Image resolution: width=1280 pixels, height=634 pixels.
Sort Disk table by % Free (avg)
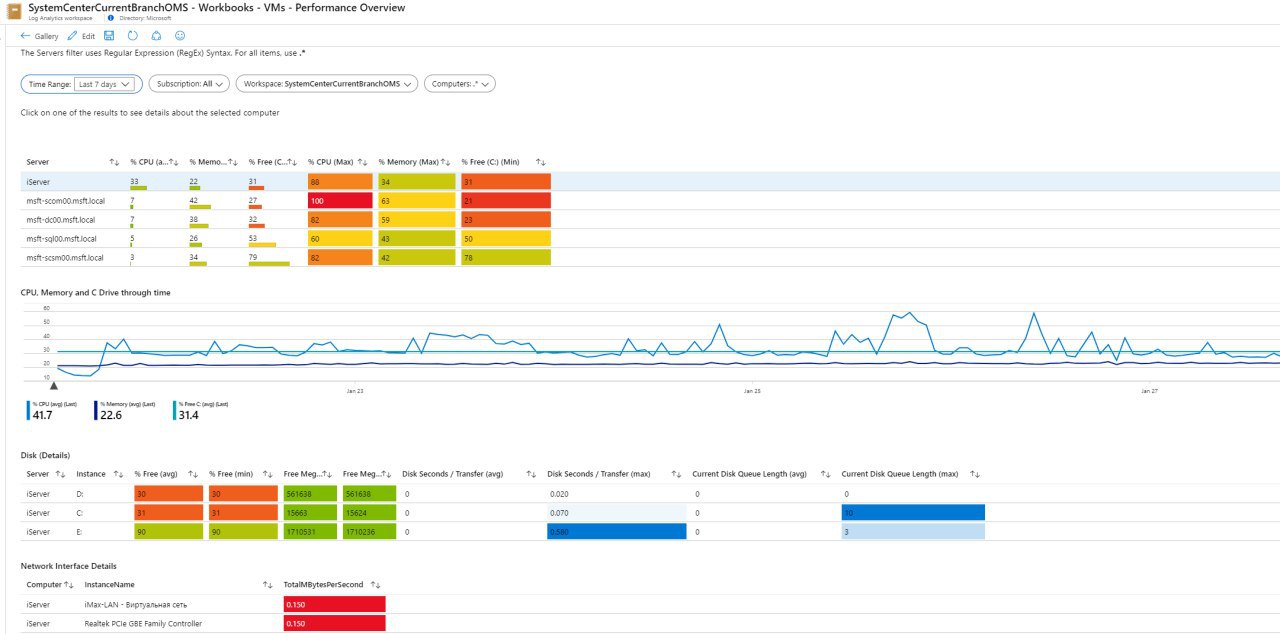(x=194, y=474)
